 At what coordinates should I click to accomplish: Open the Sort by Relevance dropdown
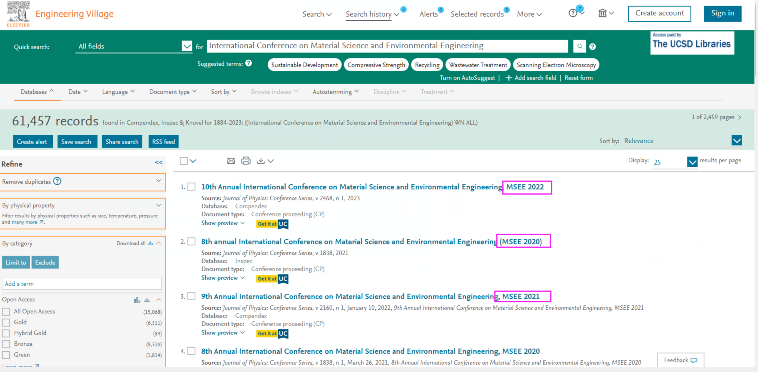coord(737,141)
